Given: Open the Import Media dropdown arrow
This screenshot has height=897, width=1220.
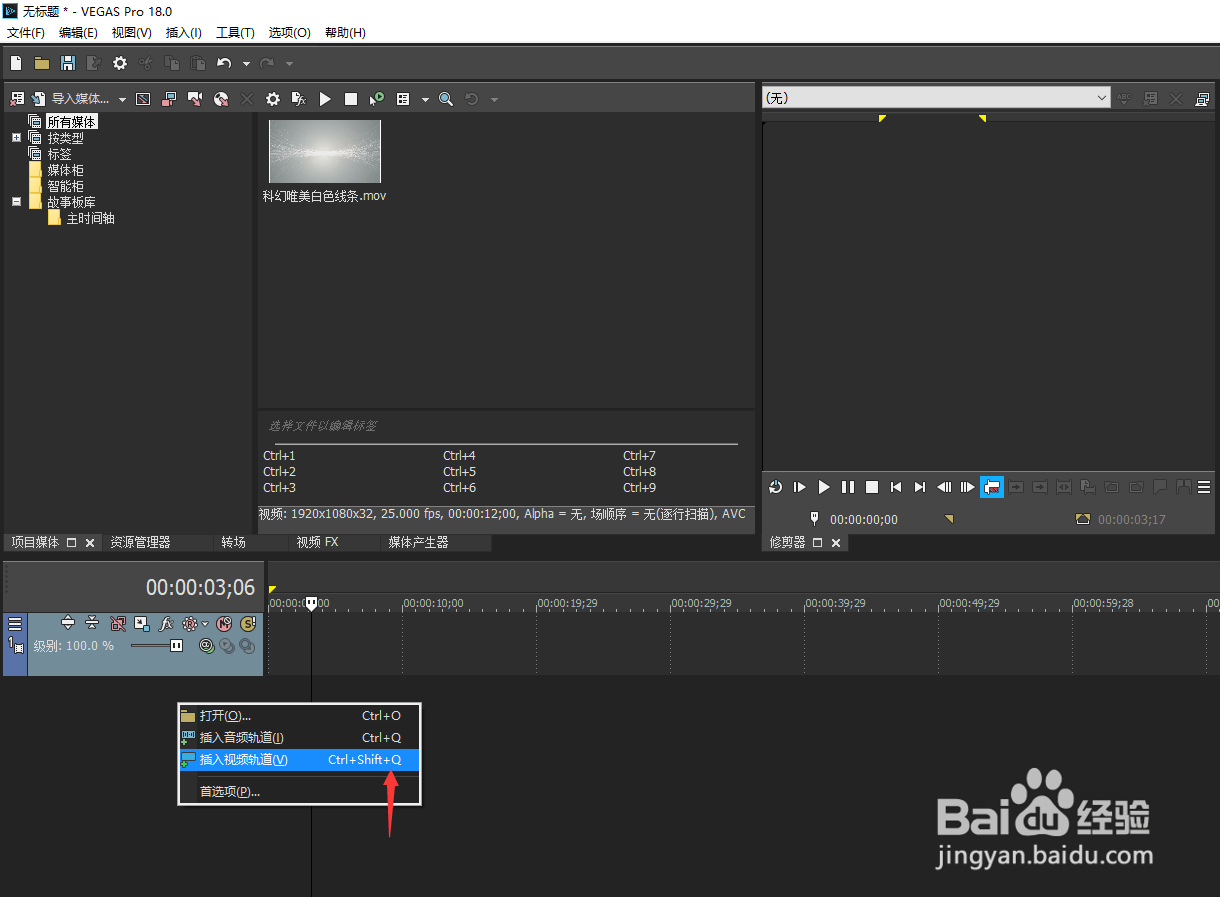Looking at the screenshot, I should point(122,100).
